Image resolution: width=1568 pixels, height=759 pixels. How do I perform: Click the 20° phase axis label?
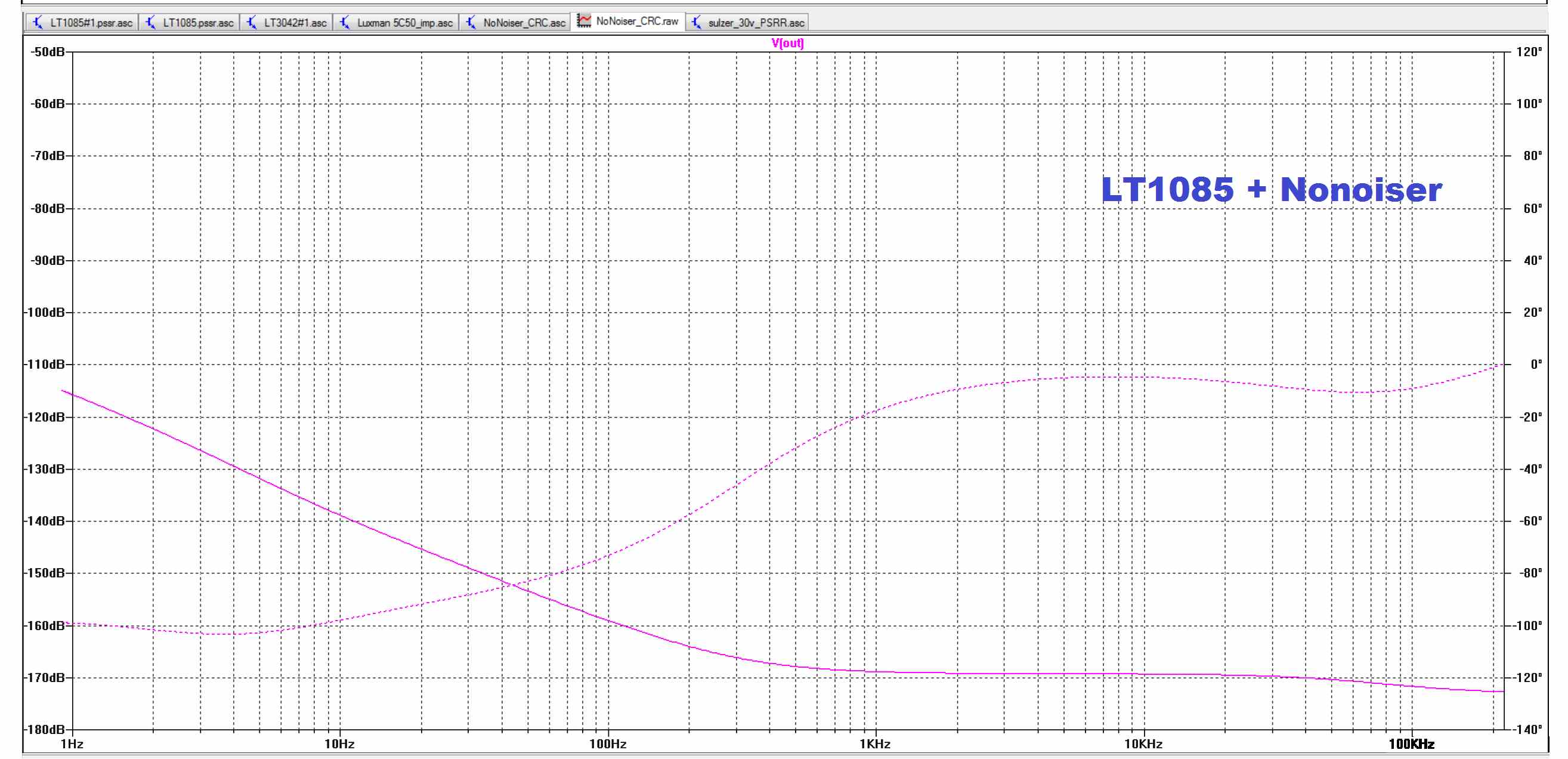1532,313
